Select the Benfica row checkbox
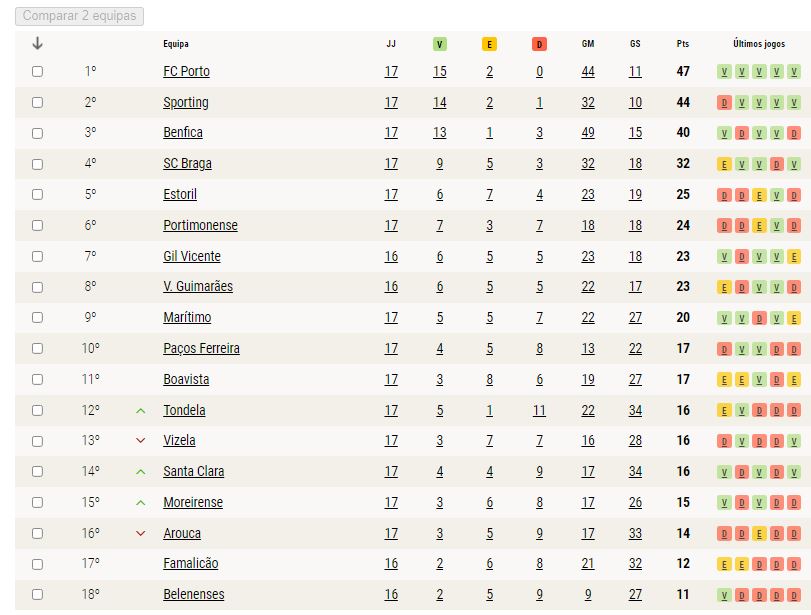This screenshot has width=811, height=615. point(37,133)
